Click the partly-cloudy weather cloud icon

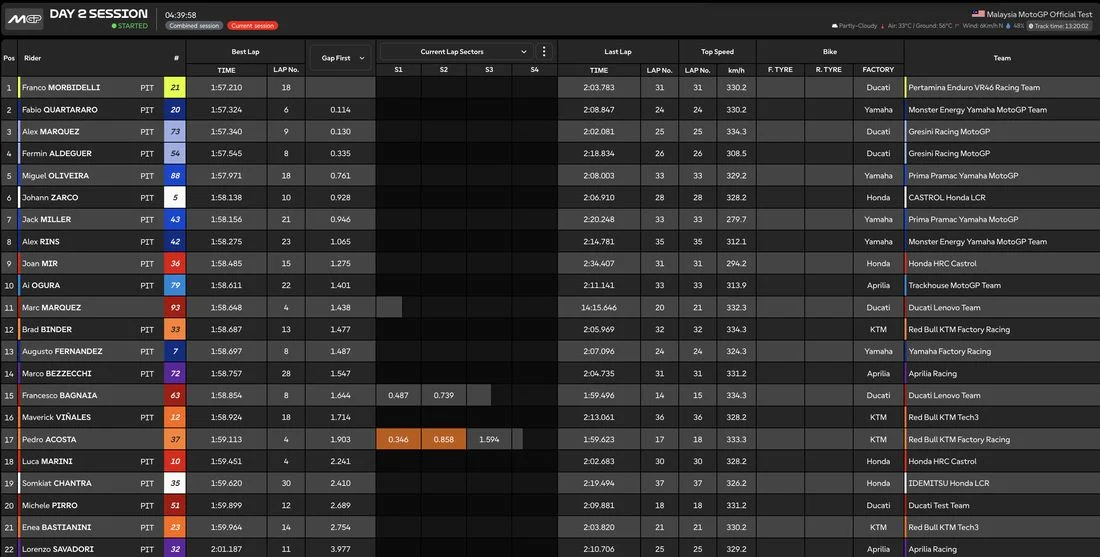click(x=835, y=26)
